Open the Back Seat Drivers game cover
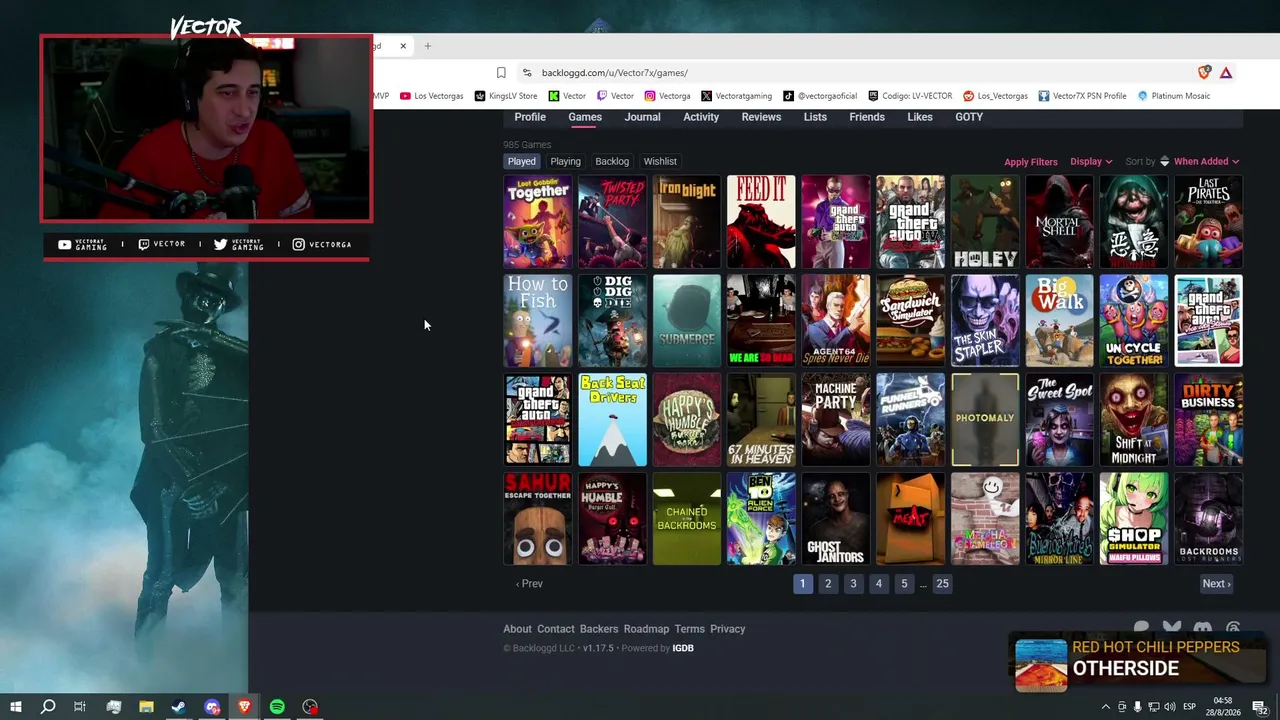Image resolution: width=1280 pixels, height=720 pixels. coord(612,420)
